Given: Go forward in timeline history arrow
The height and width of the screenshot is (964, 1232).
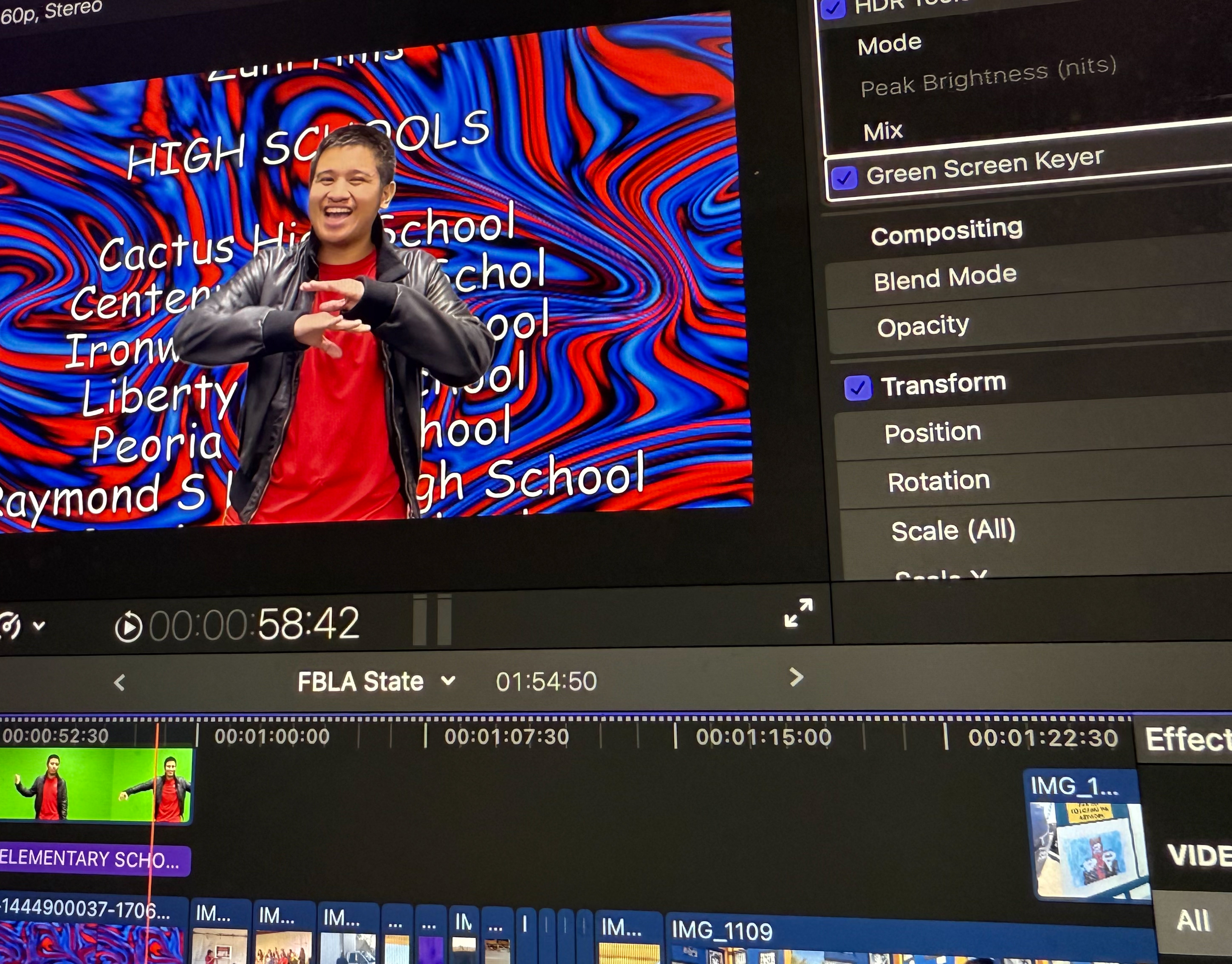Looking at the screenshot, I should (796, 677).
